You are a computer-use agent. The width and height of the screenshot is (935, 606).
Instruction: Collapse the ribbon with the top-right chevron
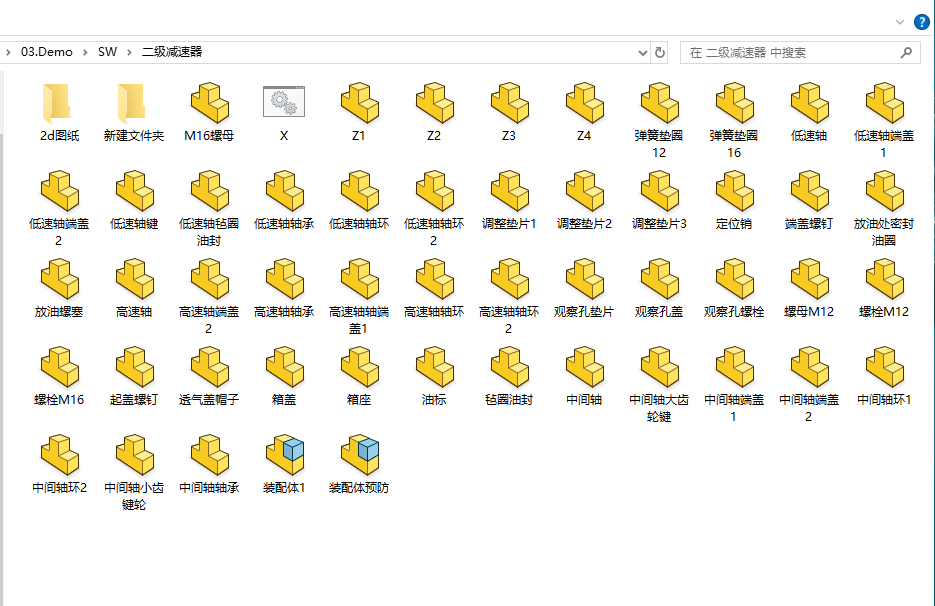click(x=900, y=21)
